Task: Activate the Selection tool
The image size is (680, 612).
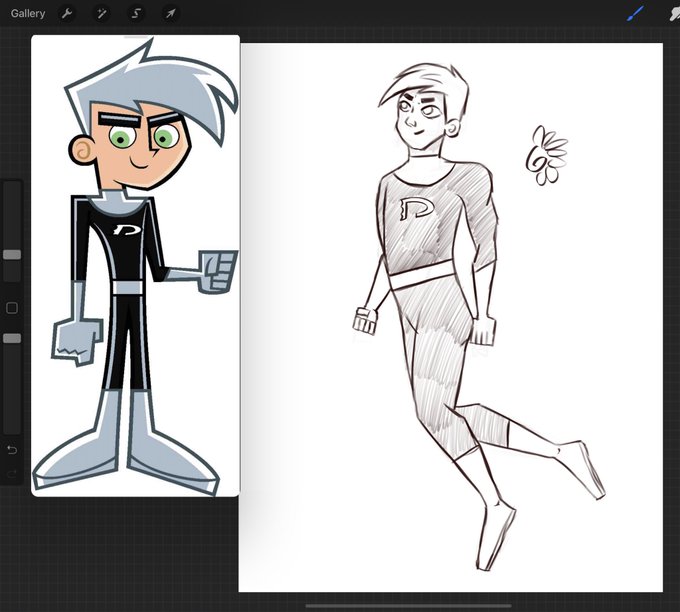Action: coord(136,13)
